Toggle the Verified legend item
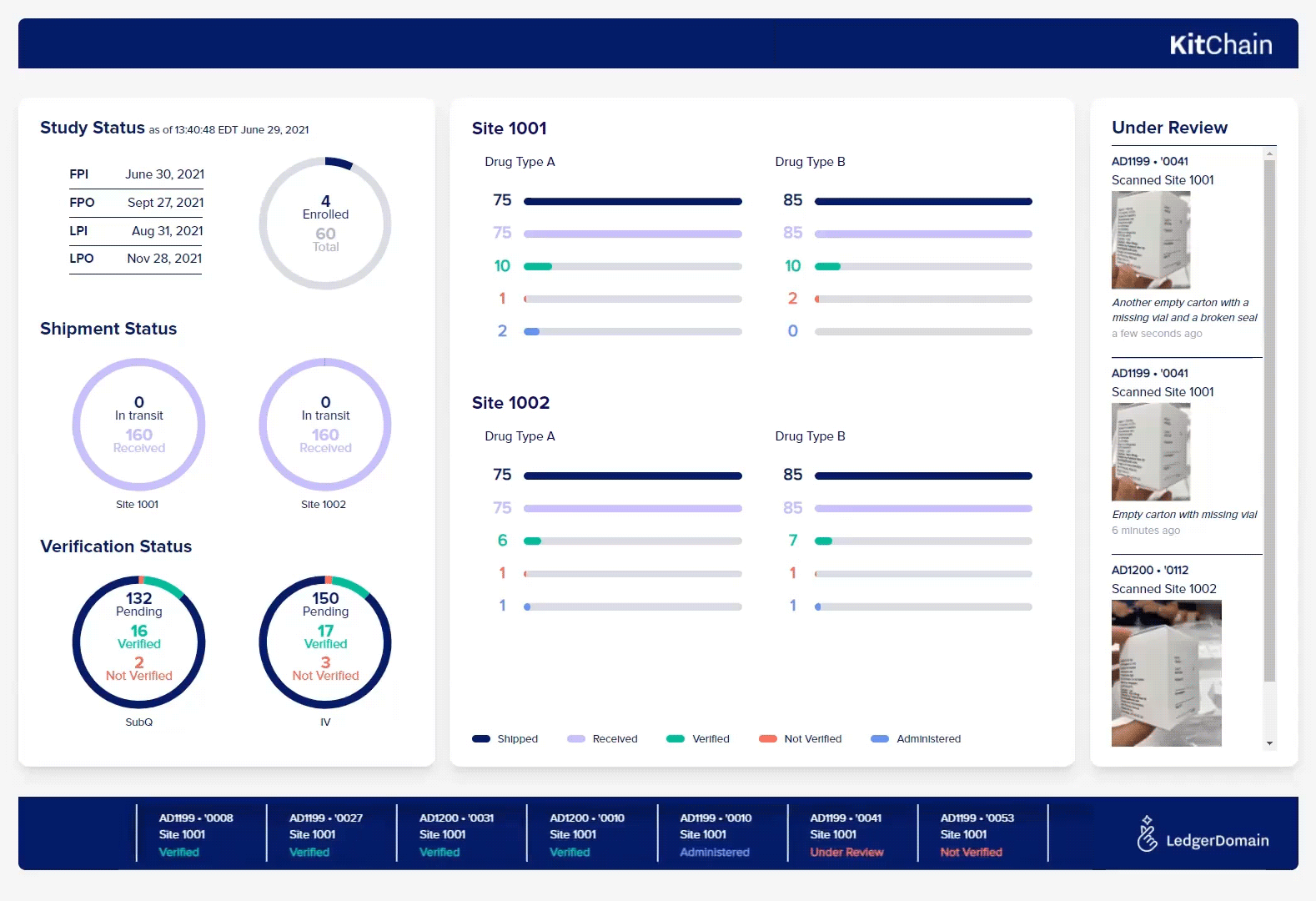 [698, 739]
